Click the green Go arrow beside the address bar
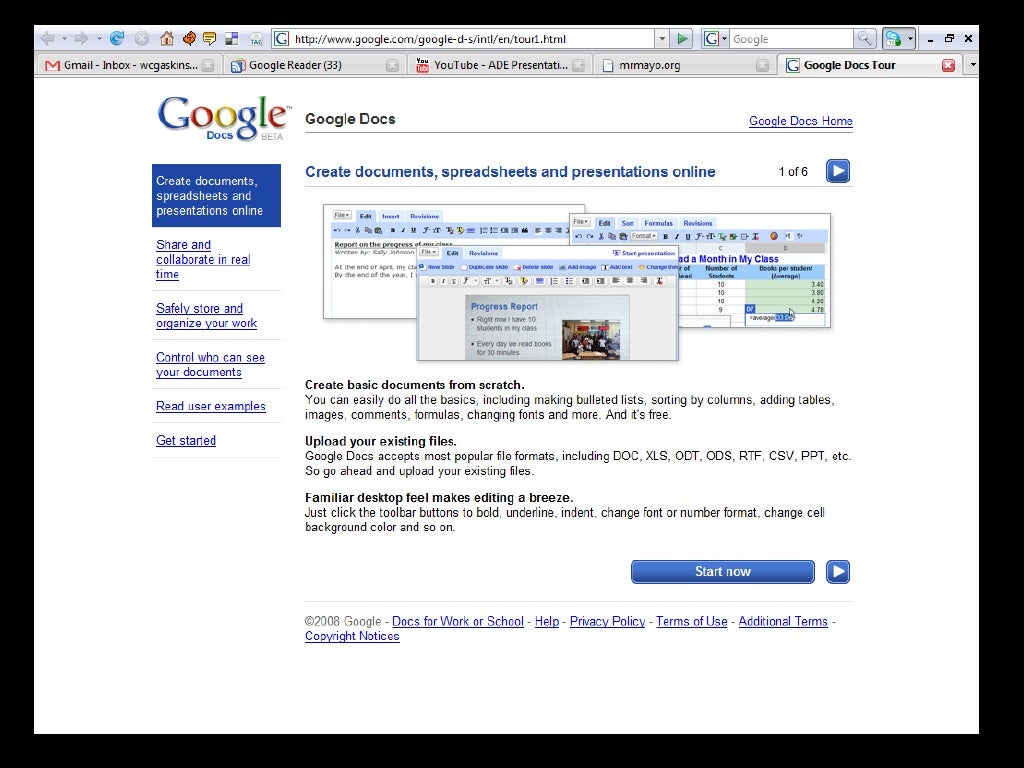Image resolution: width=1024 pixels, height=768 pixels. click(x=682, y=39)
